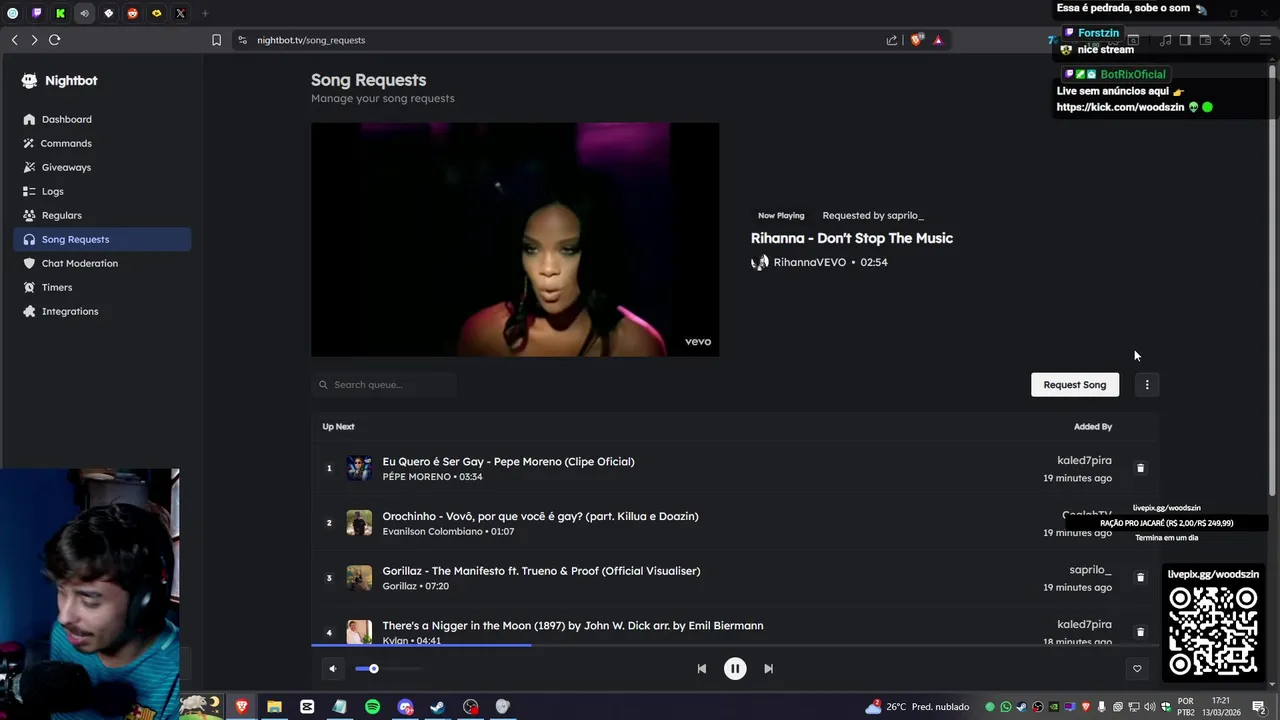Open site settings icon in address bar

[x=242, y=40]
